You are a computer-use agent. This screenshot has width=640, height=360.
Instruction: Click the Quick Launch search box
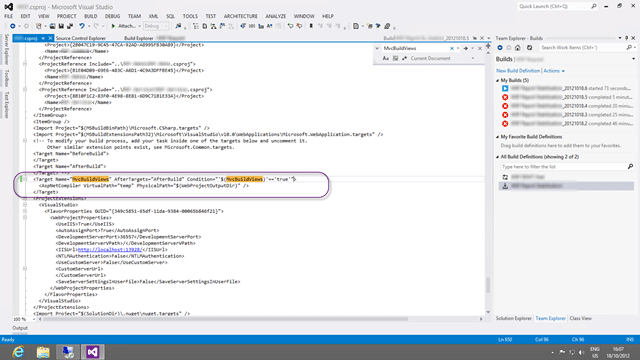[x=558, y=6]
